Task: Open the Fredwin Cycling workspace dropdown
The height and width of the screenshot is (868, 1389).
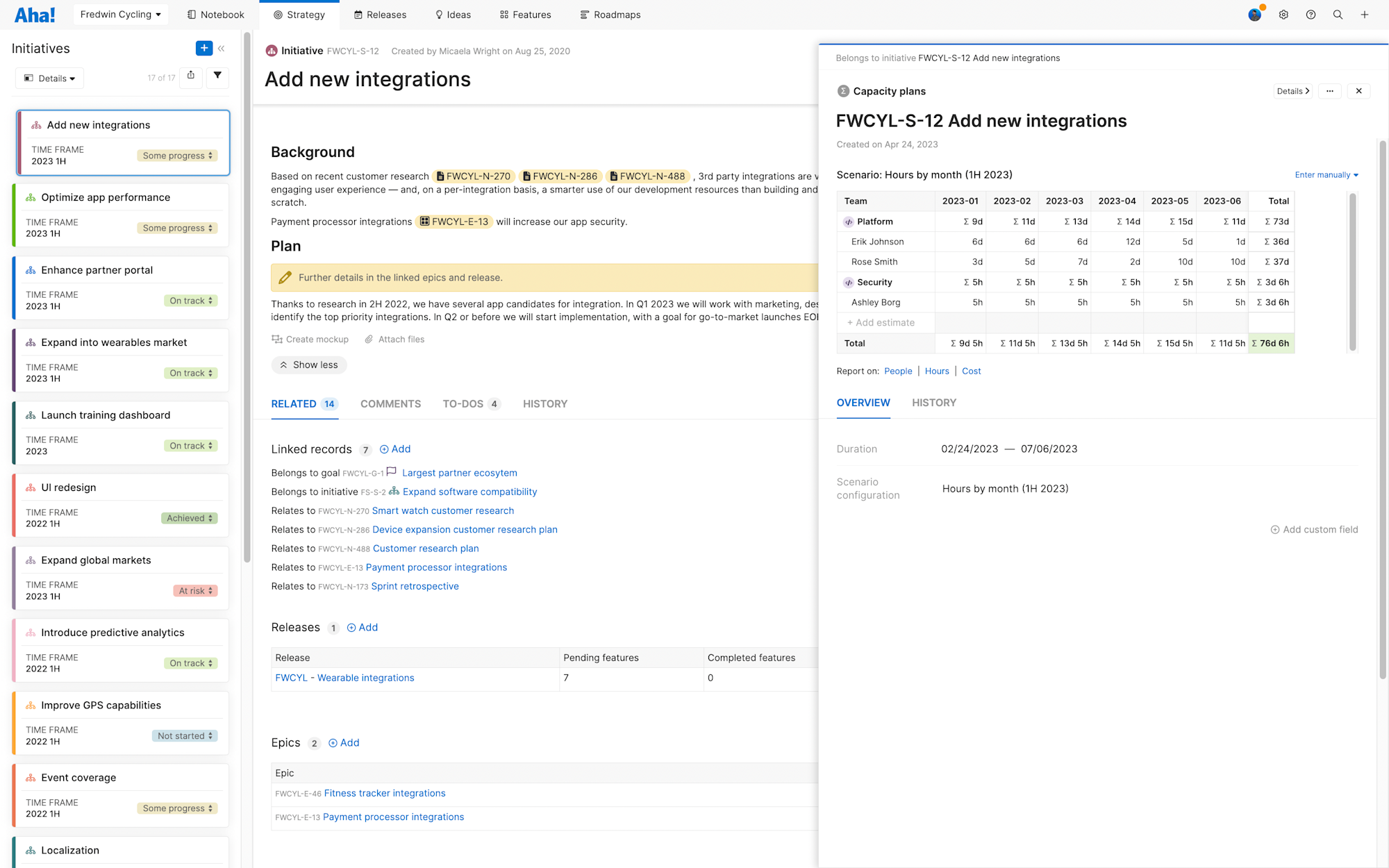Action: 120,15
